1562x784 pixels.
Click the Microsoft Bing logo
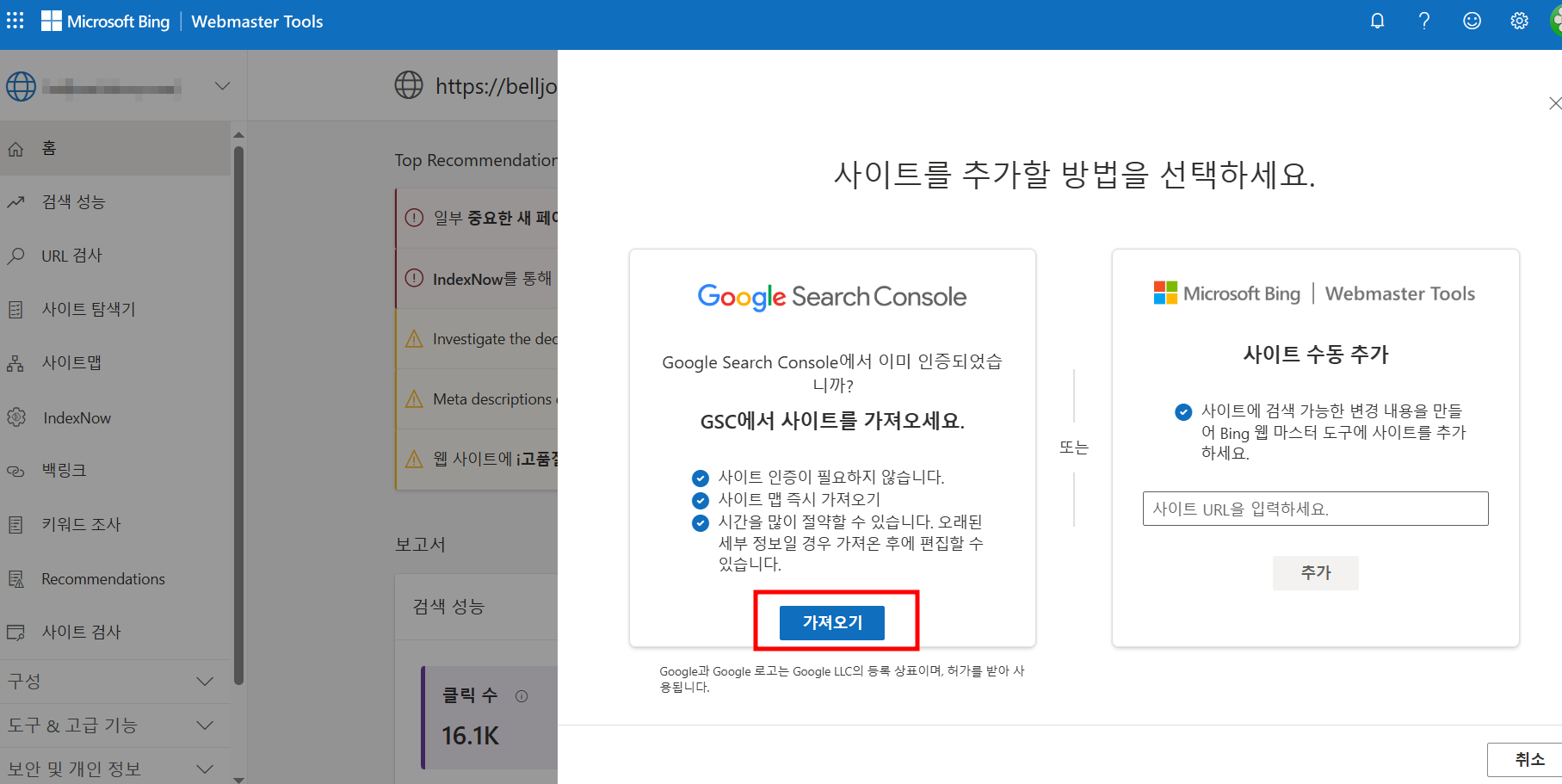(x=105, y=22)
